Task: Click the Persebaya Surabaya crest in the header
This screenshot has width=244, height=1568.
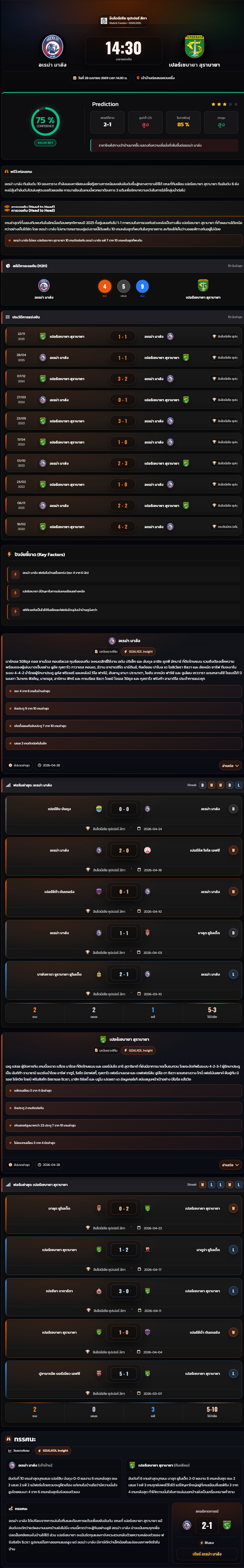Action: point(194,46)
